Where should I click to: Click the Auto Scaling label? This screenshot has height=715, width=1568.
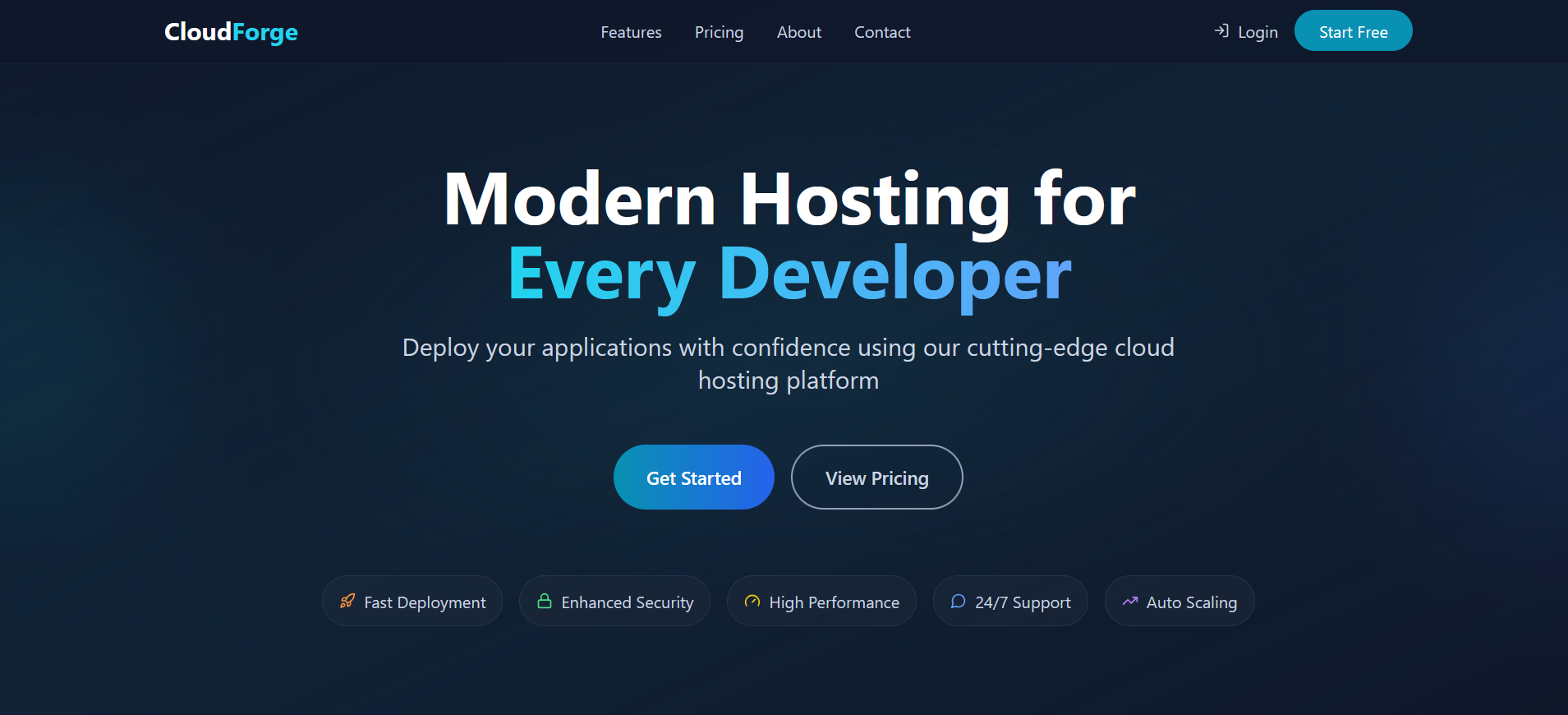[1191, 602]
